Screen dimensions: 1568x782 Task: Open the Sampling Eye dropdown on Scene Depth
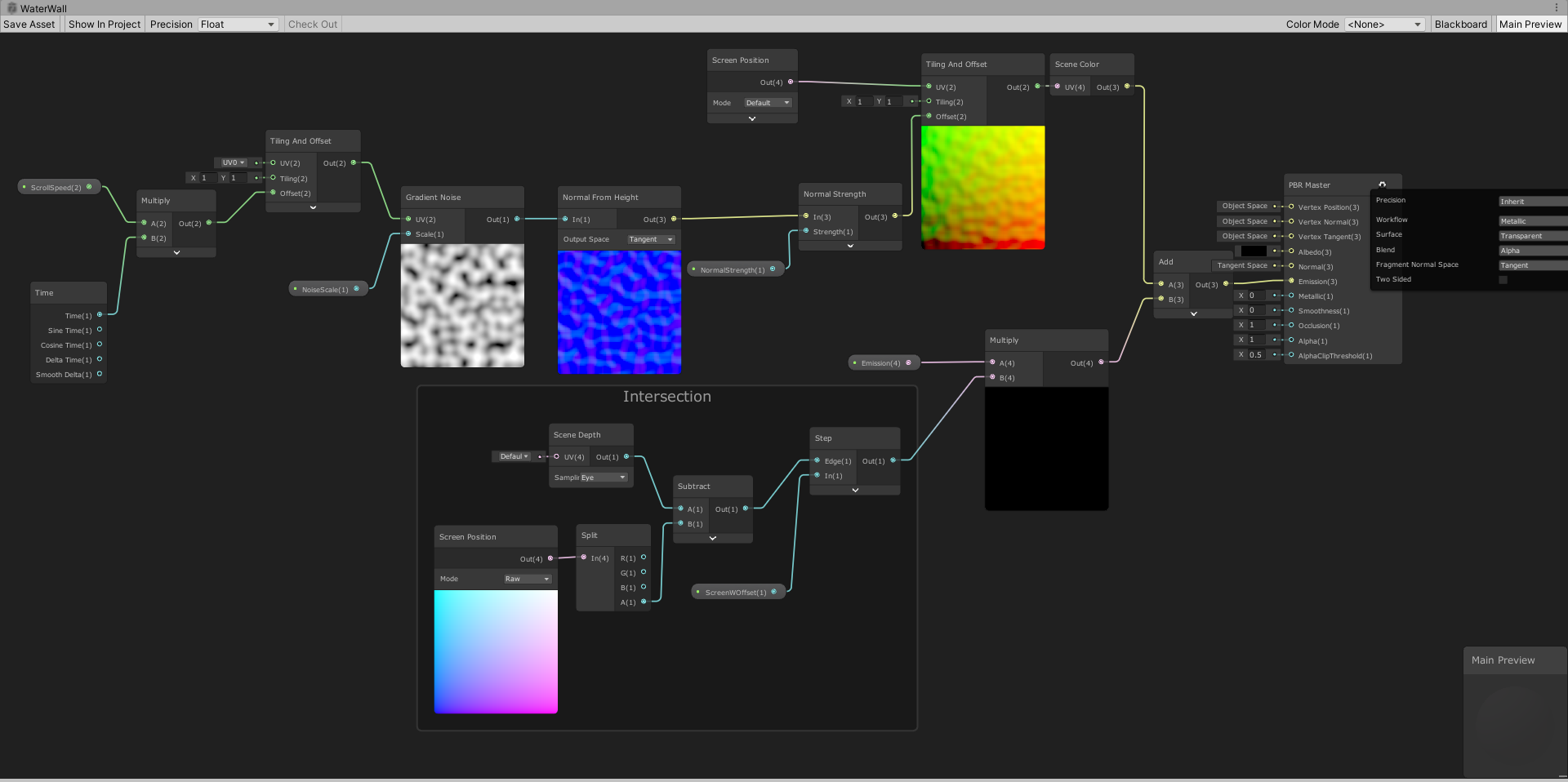point(602,477)
